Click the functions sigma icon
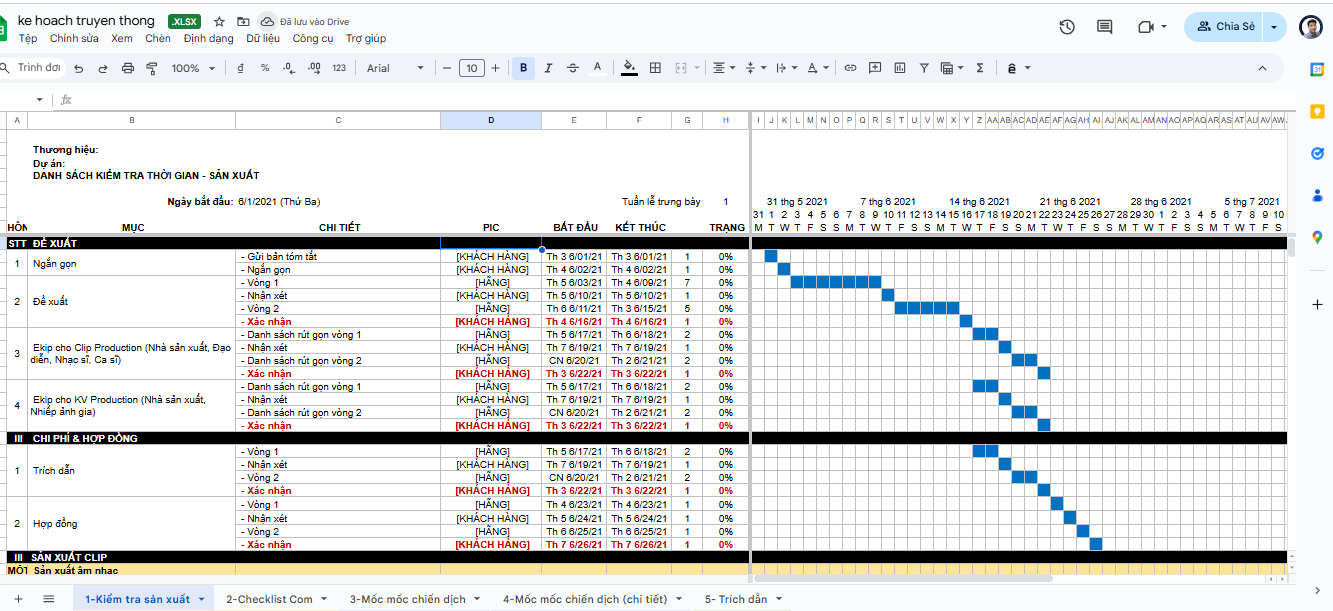Screen dimensions: 1333x611 click(979, 68)
